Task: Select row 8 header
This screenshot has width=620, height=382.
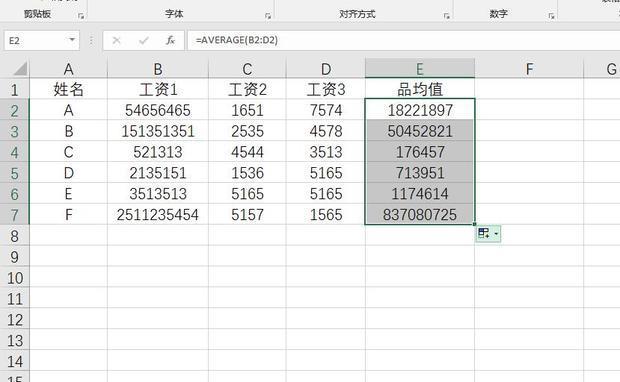Action: (x=15, y=236)
